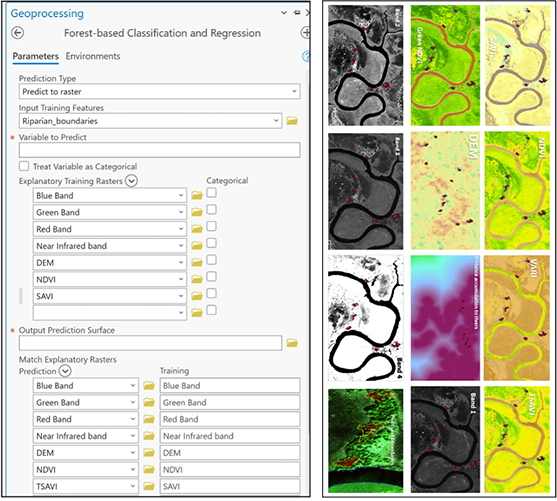Click SAVI training match field
Screen dimensions: 557x501
click(230, 486)
